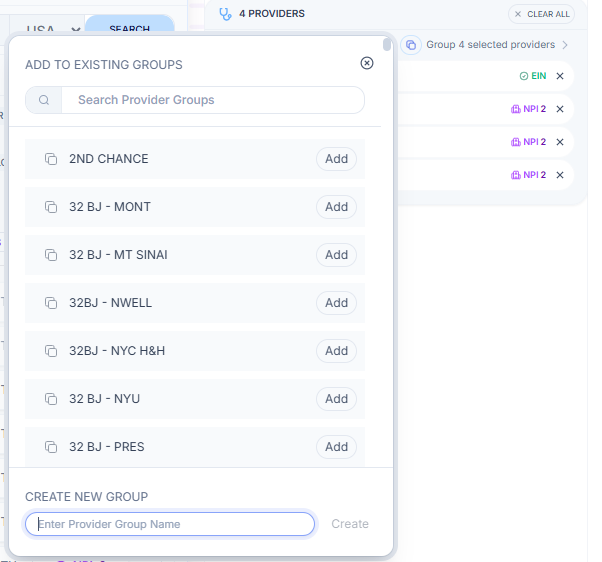The image size is (602, 562).
Task: Click the group icon beside 32 BJ - MONT
Action: [x=51, y=207]
